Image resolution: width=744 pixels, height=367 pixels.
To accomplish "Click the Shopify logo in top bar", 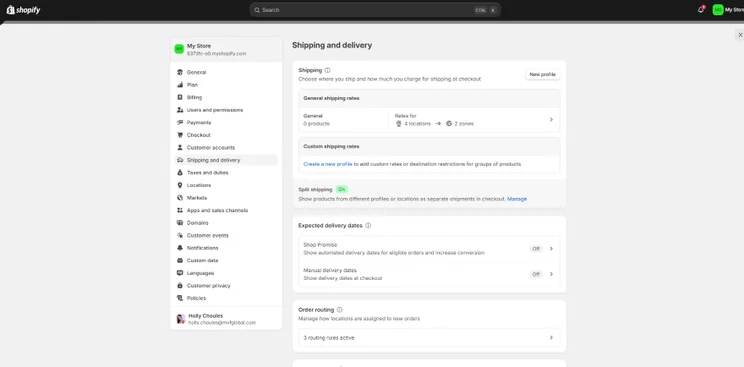I will pyautogui.click(x=23, y=10).
